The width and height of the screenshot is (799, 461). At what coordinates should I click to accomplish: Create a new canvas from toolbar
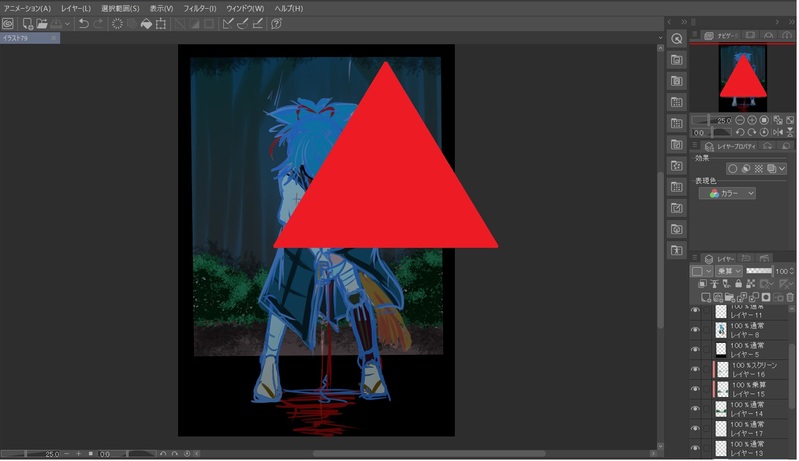click(x=28, y=23)
